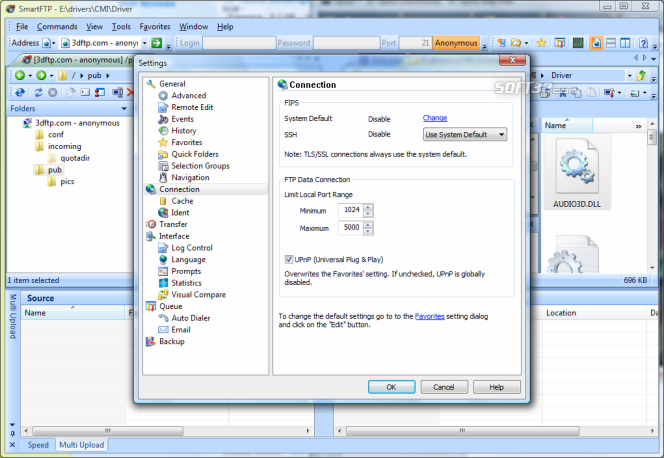Click the Minimum port input field
The height and width of the screenshot is (458, 664).
tap(351, 210)
